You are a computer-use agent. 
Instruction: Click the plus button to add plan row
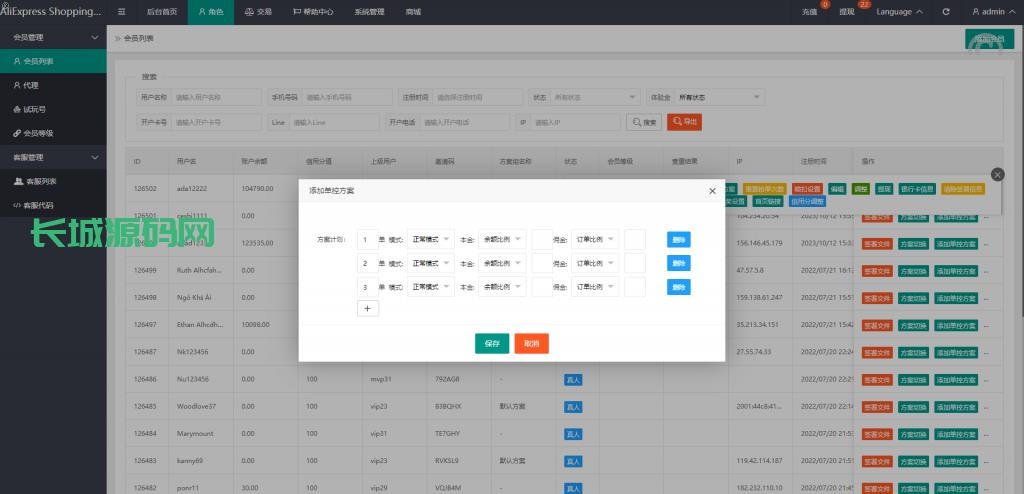coord(367,309)
